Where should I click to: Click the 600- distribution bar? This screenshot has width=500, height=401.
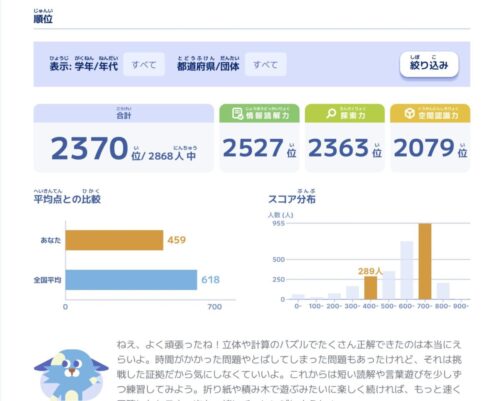407,270
